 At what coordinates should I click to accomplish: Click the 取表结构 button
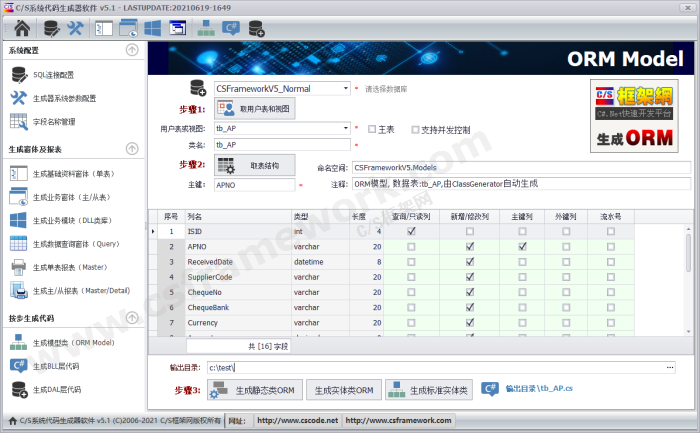click(255, 165)
